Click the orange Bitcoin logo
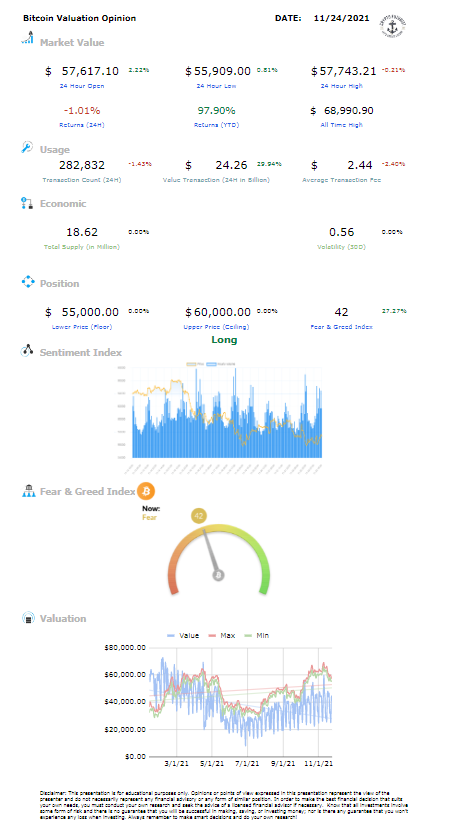The image size is (452, 838). (146, 491)
